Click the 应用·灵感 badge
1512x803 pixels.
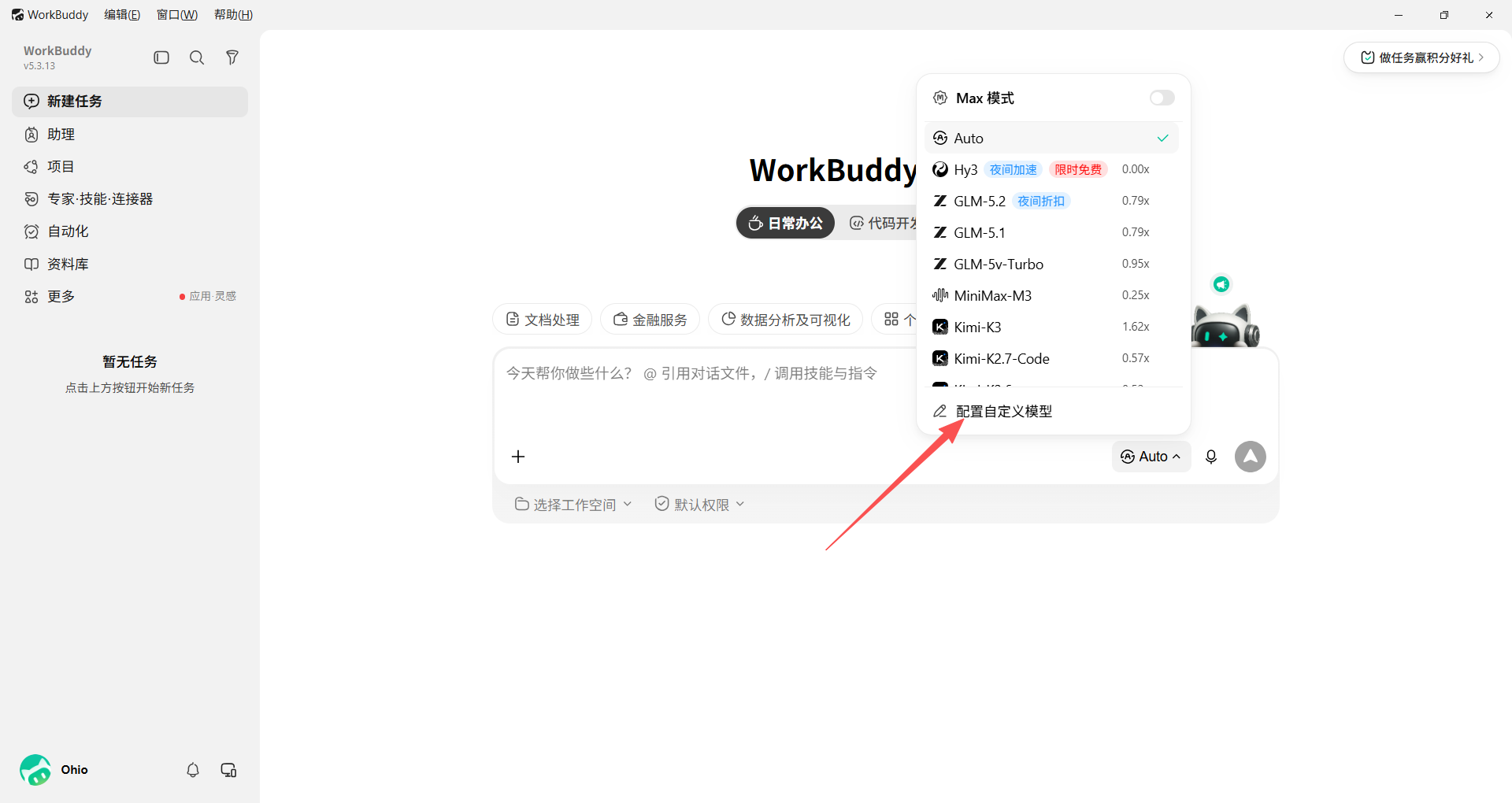(208, 296)
